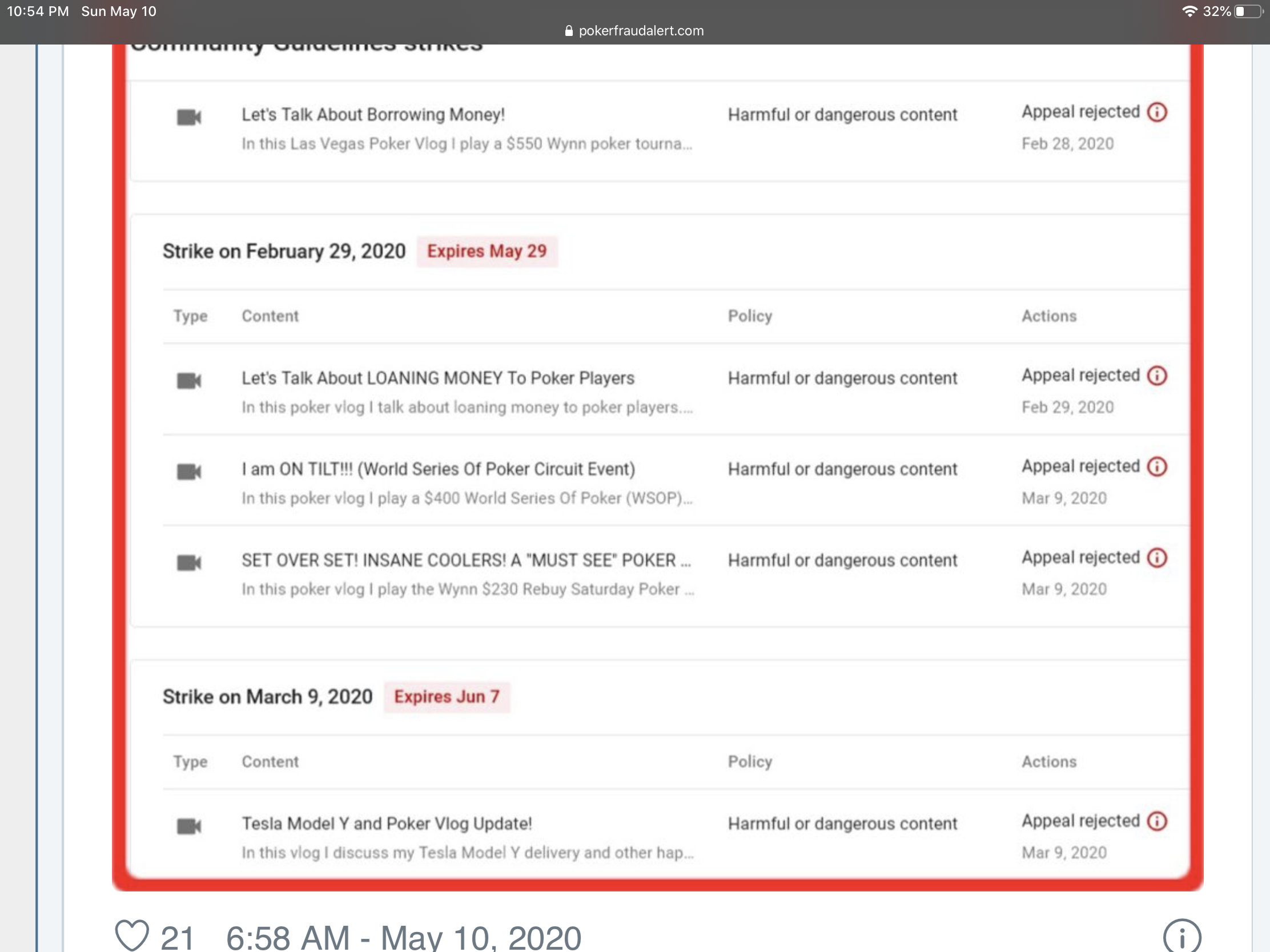Image resolution: width=1270 pixels, height=952 pixels.
Task: Tap the date 'Sun May 10' in status bar
Action: coord(119,11)
